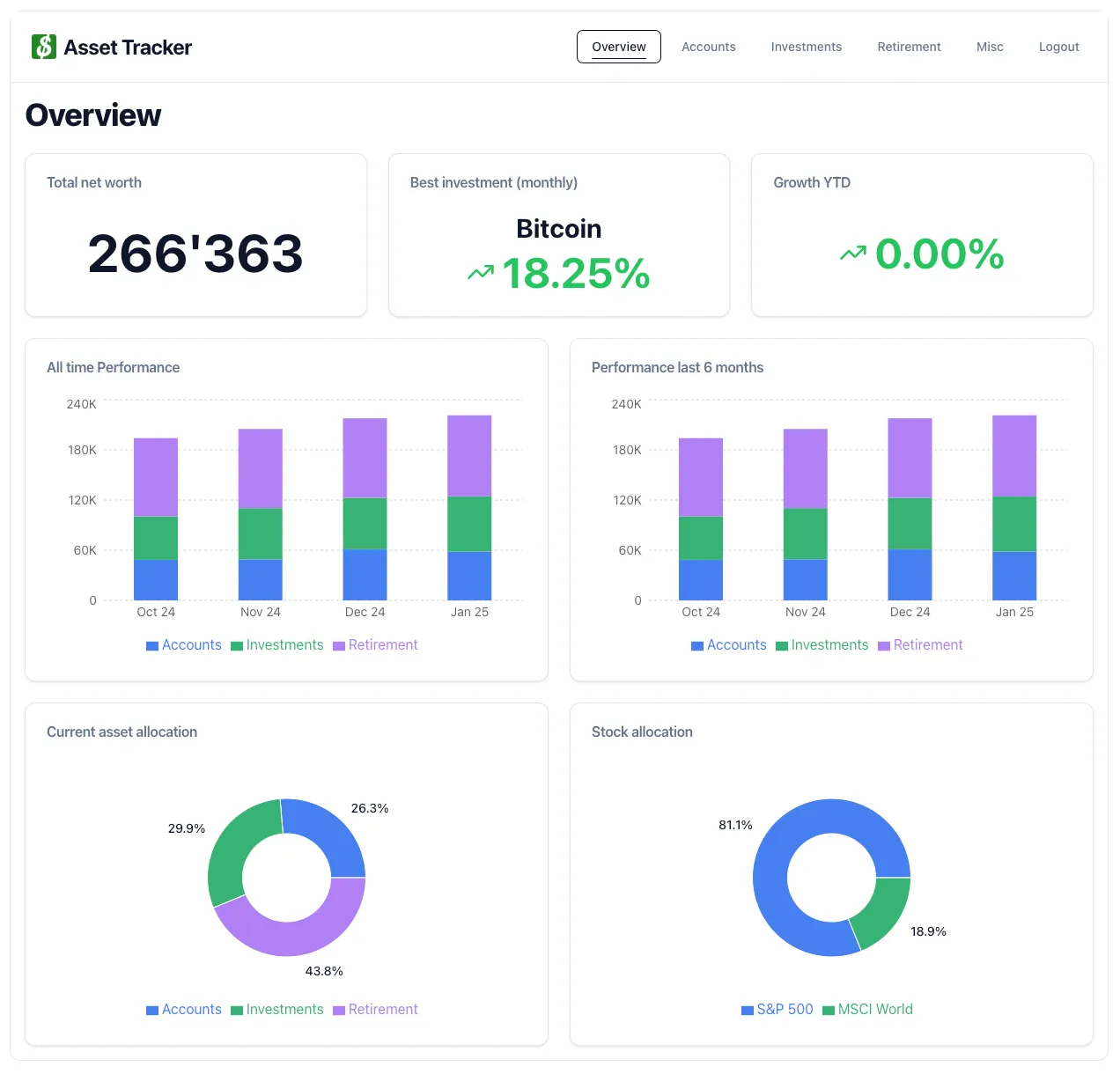Image resolution: width=1120 pixels, height=1074 pixels.
Task: Click the blue S&P 500 legend square
Action: point(746,1010)
